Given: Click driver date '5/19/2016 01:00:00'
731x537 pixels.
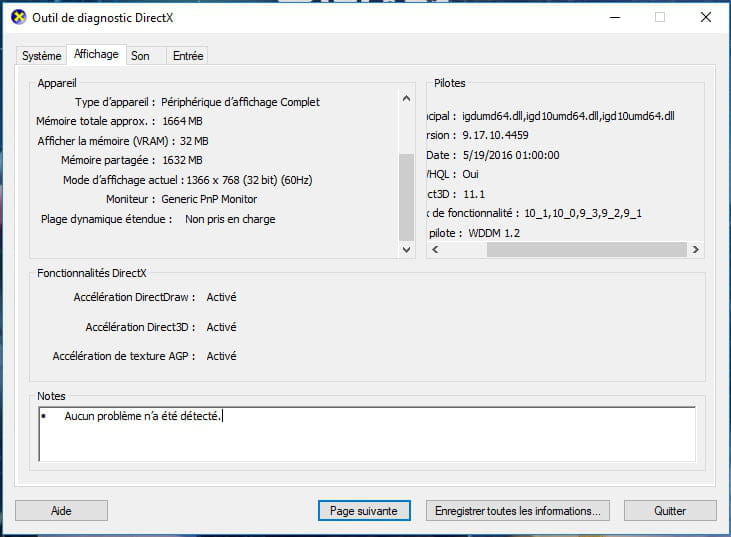Looking at the screenshot, I should [x=511, y=155].
